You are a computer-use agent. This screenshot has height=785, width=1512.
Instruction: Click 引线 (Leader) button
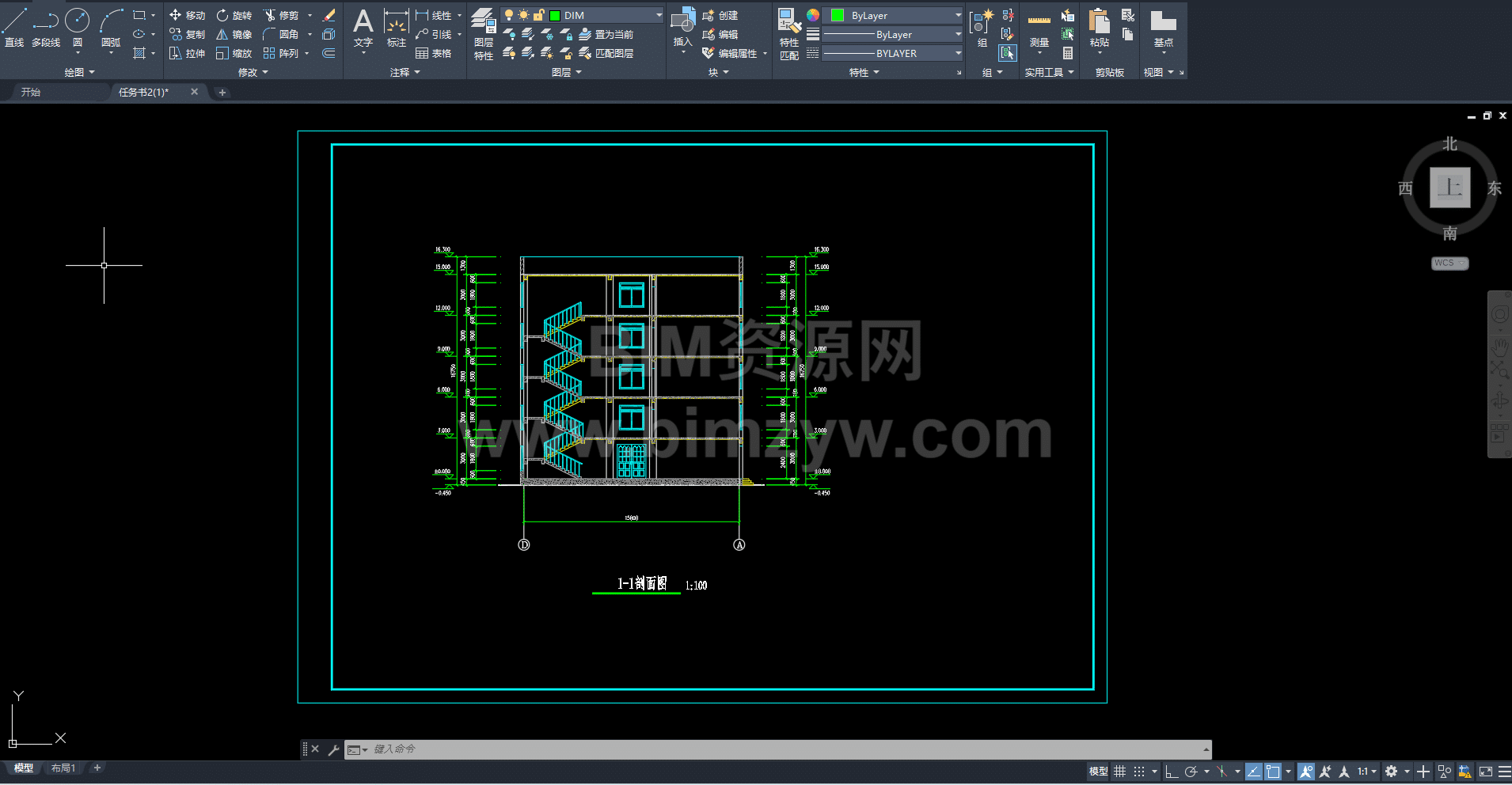point(434,34)
